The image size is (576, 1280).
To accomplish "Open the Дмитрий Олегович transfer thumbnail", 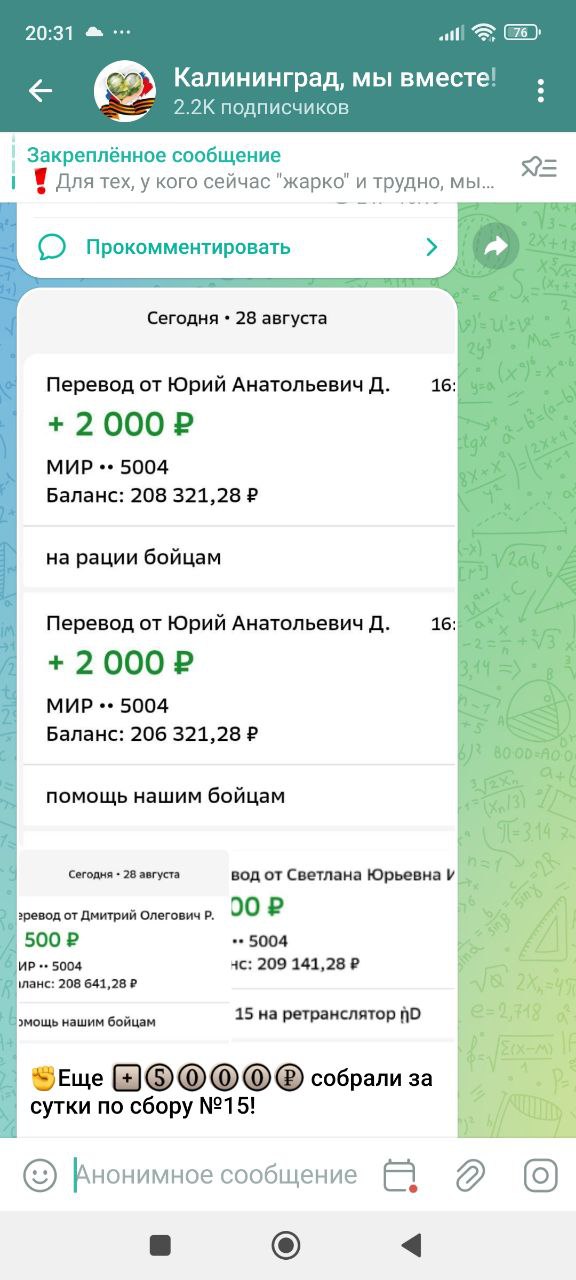I will pos(123,945).
